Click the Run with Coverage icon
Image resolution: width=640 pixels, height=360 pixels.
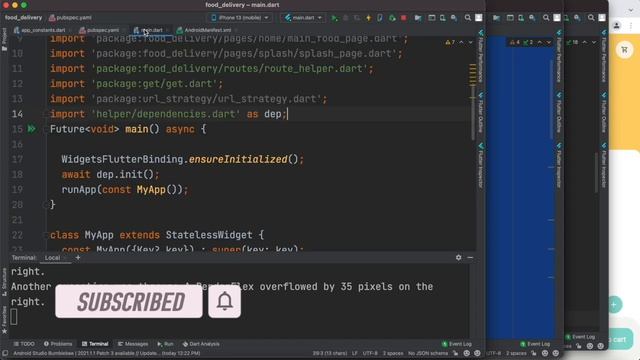click(357, 18)
